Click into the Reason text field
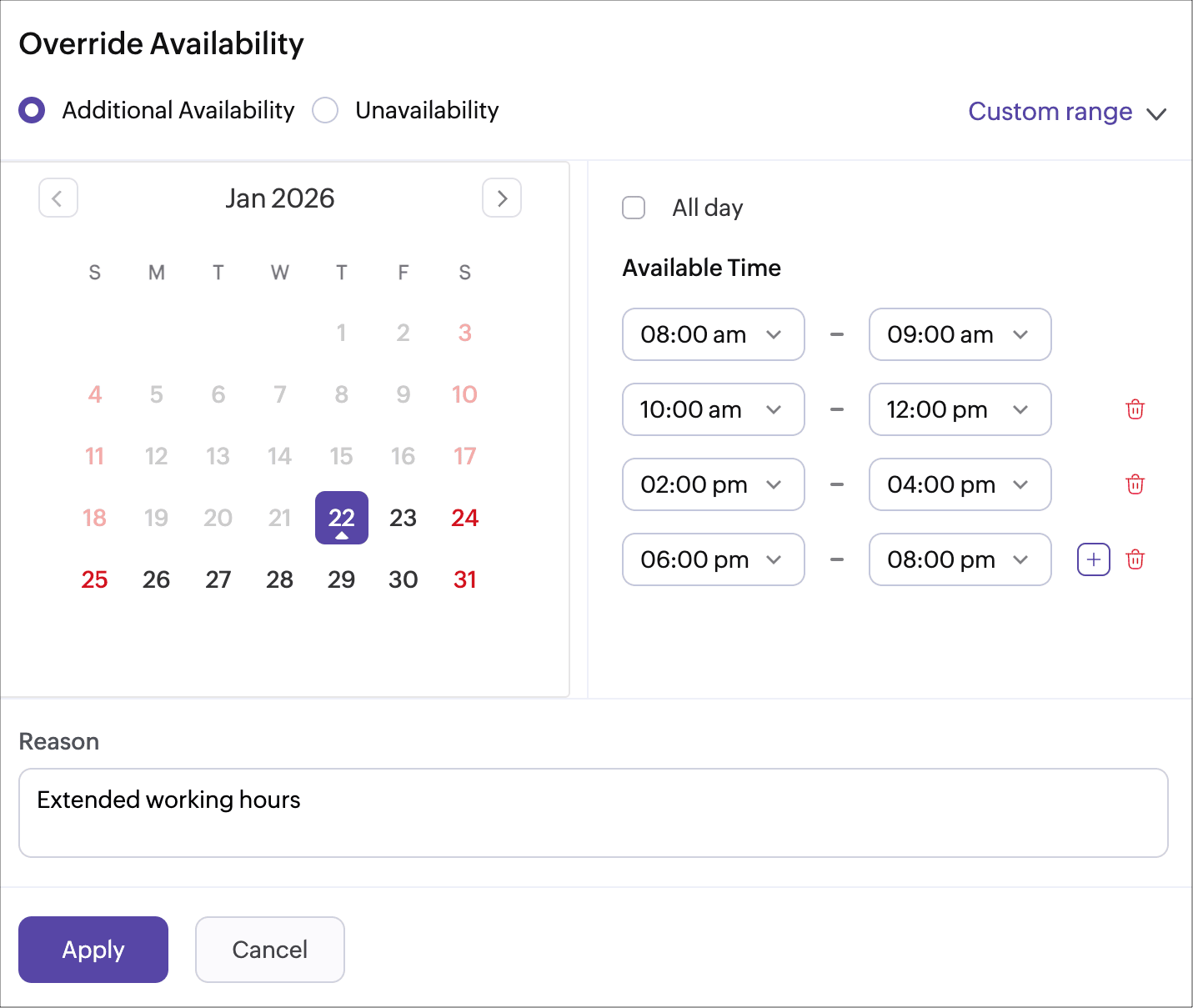The width and height of the screenshot is (1193, 1008). point(593,813)
